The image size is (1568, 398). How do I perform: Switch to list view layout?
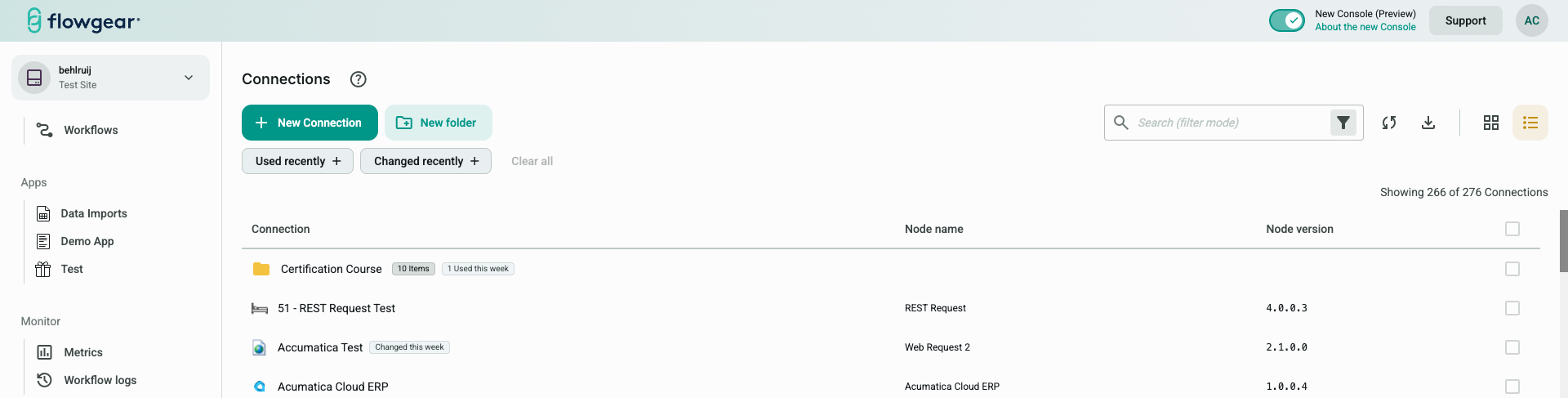tap(1530, 123)
